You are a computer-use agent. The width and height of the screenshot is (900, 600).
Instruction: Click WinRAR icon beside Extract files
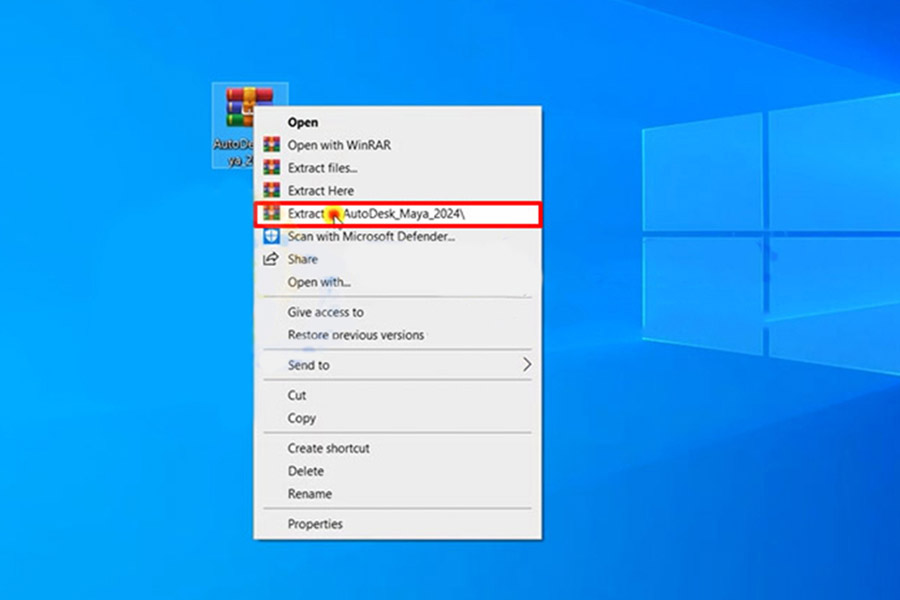(271, 168)
